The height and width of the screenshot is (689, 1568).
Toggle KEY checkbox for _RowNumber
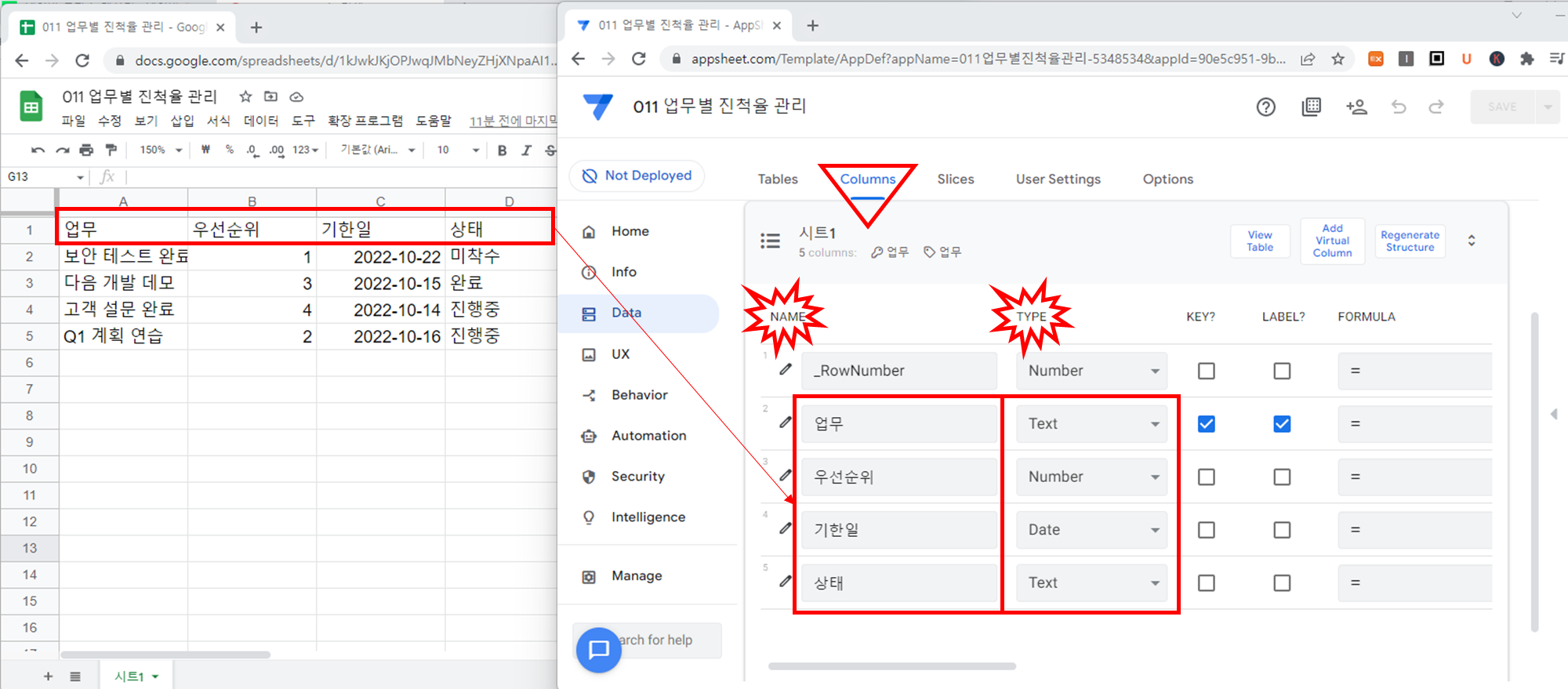pyautogui.click(x=1207, y=371)
